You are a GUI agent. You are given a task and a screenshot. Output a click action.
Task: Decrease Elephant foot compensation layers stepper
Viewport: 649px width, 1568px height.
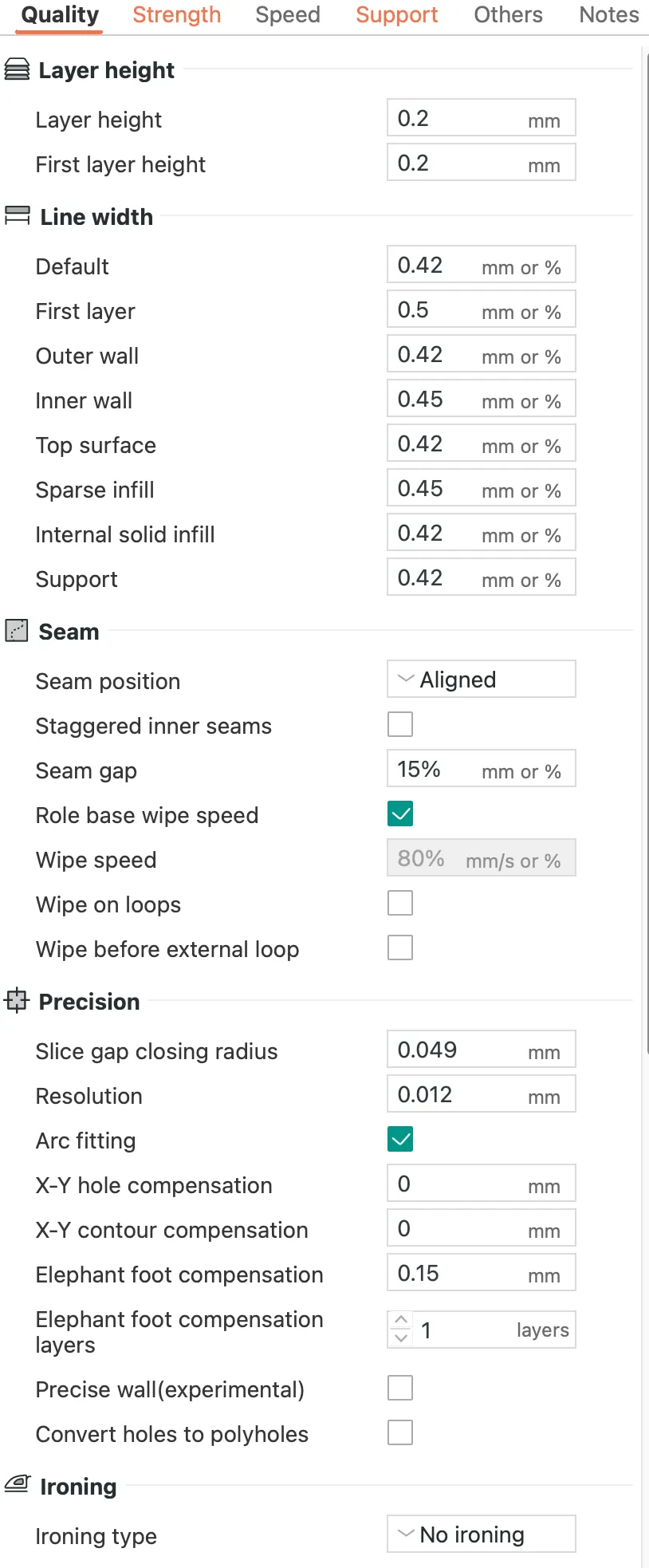pos(401,1338)
